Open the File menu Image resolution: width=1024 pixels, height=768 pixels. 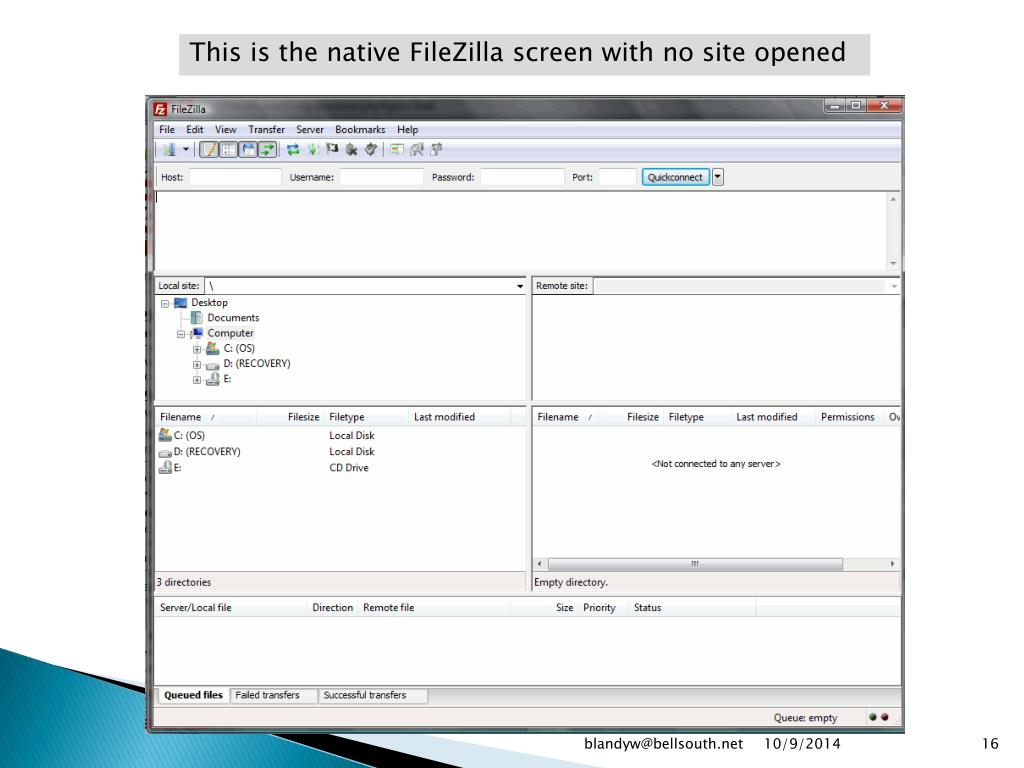[167, 129]
